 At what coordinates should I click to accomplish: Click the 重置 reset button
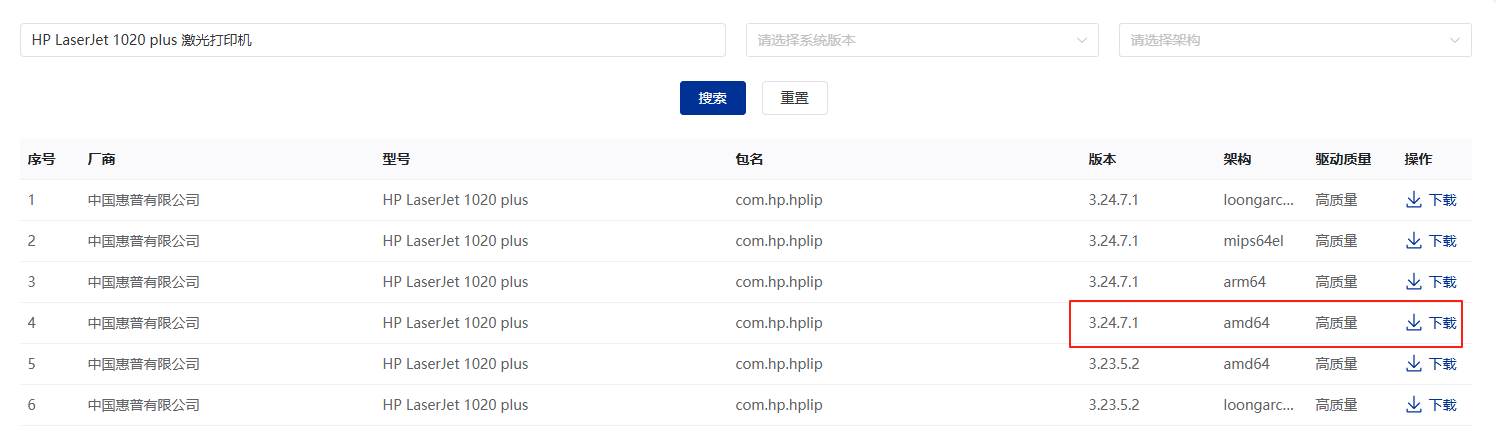click(x=795, y=98)
